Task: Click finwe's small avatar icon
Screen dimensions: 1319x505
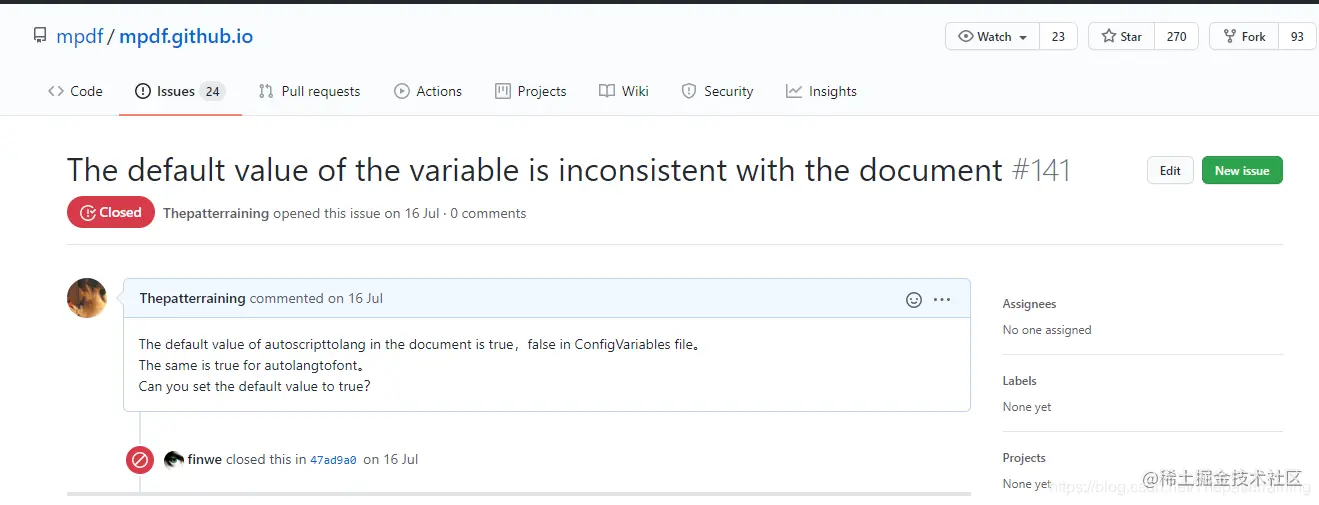Action: coord(174,460)
